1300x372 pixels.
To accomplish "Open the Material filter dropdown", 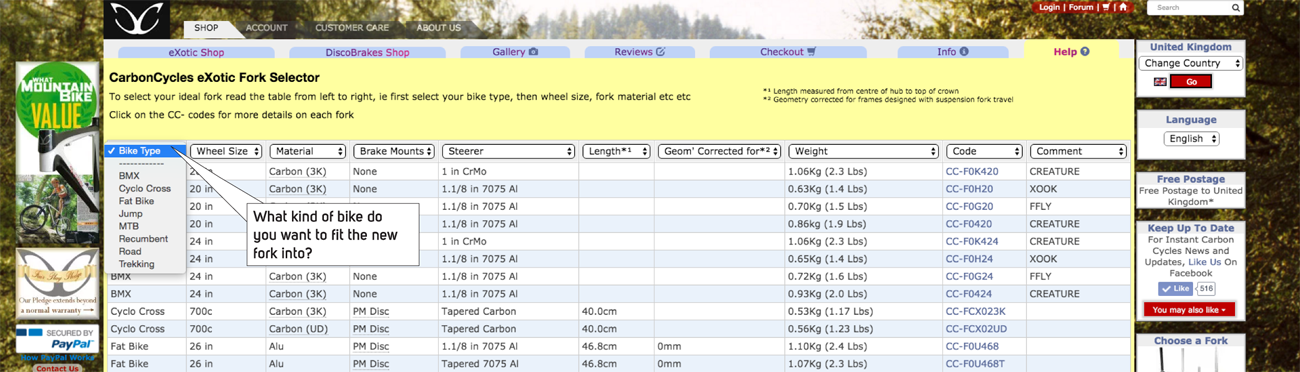I will [308, 152].
